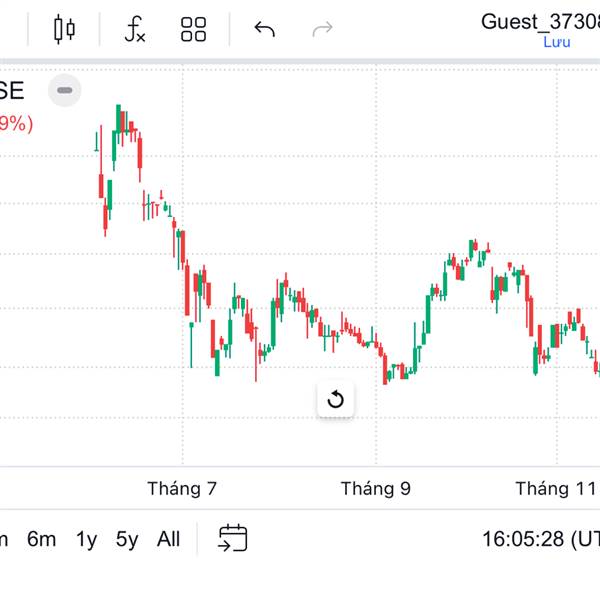Click the Lưu save link
600x600 pixels.
[555, 41]
